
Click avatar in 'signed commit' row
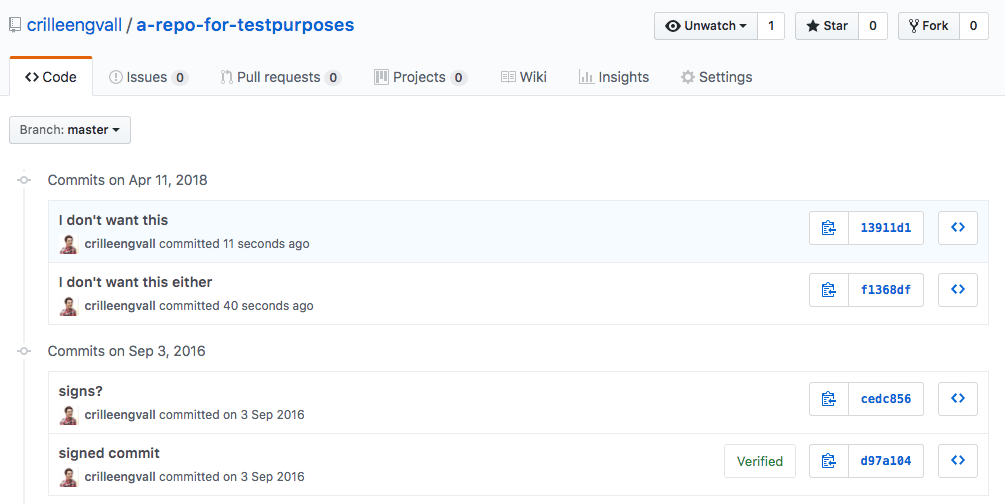69,478
